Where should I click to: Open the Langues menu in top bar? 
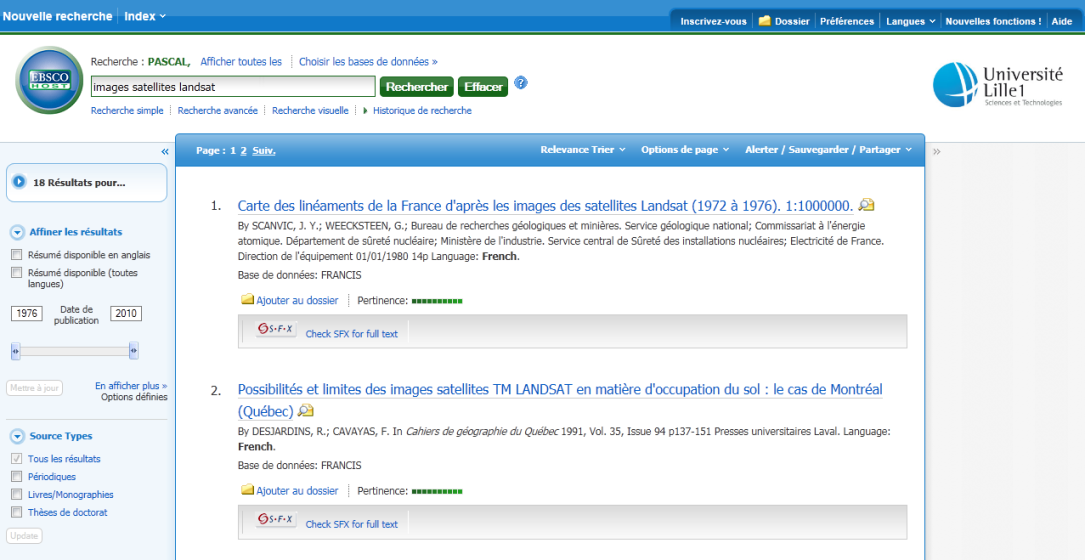(910, 21)
